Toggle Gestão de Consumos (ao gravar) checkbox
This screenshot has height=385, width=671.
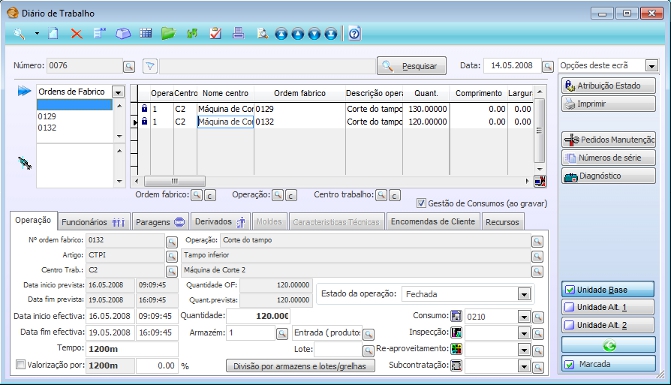click(x=421, y=203)
